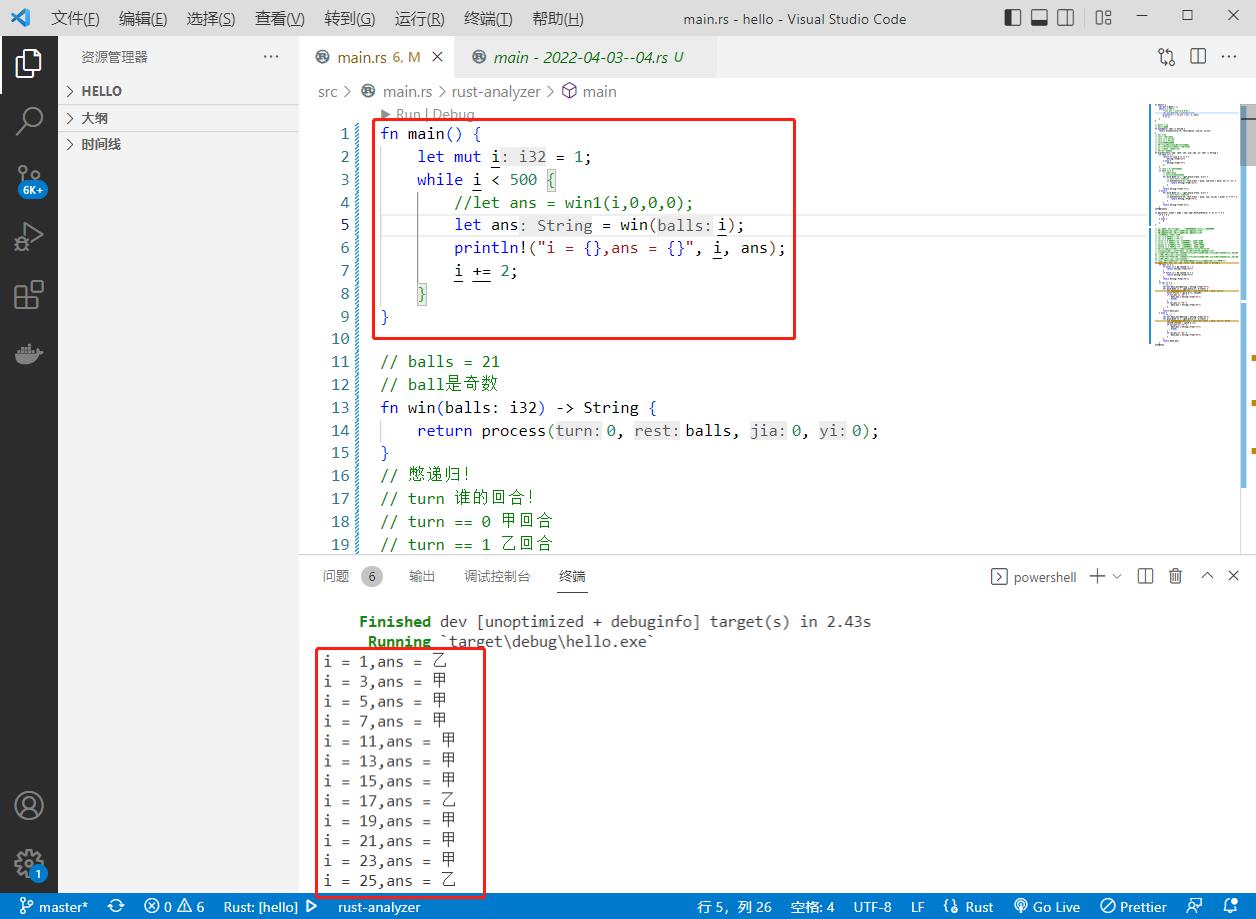Screen dimensions: 1256x919
Task: Click Rust: [hello] run target in status bar
Action: [270, 907]
